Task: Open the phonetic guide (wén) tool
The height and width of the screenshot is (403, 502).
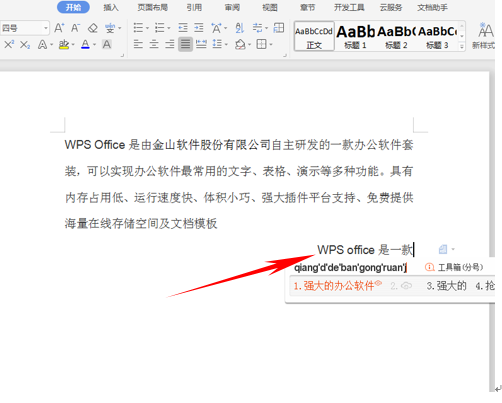Action: [110, 28]
